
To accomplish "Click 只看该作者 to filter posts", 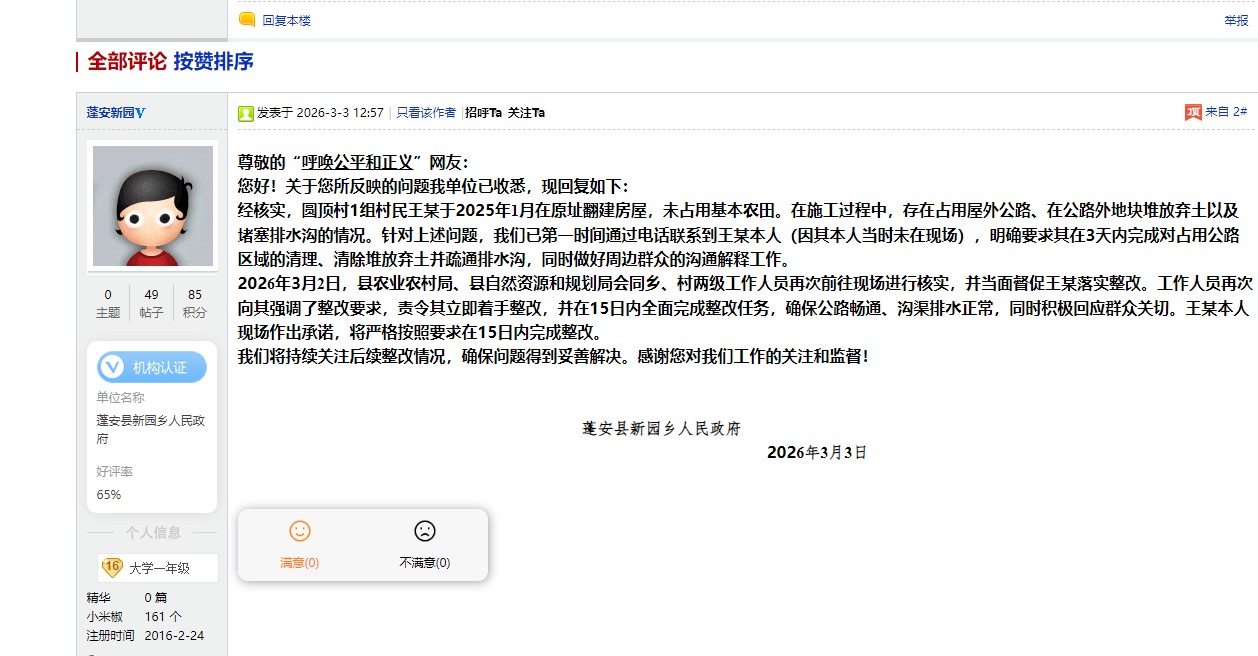I will point(426,113).
